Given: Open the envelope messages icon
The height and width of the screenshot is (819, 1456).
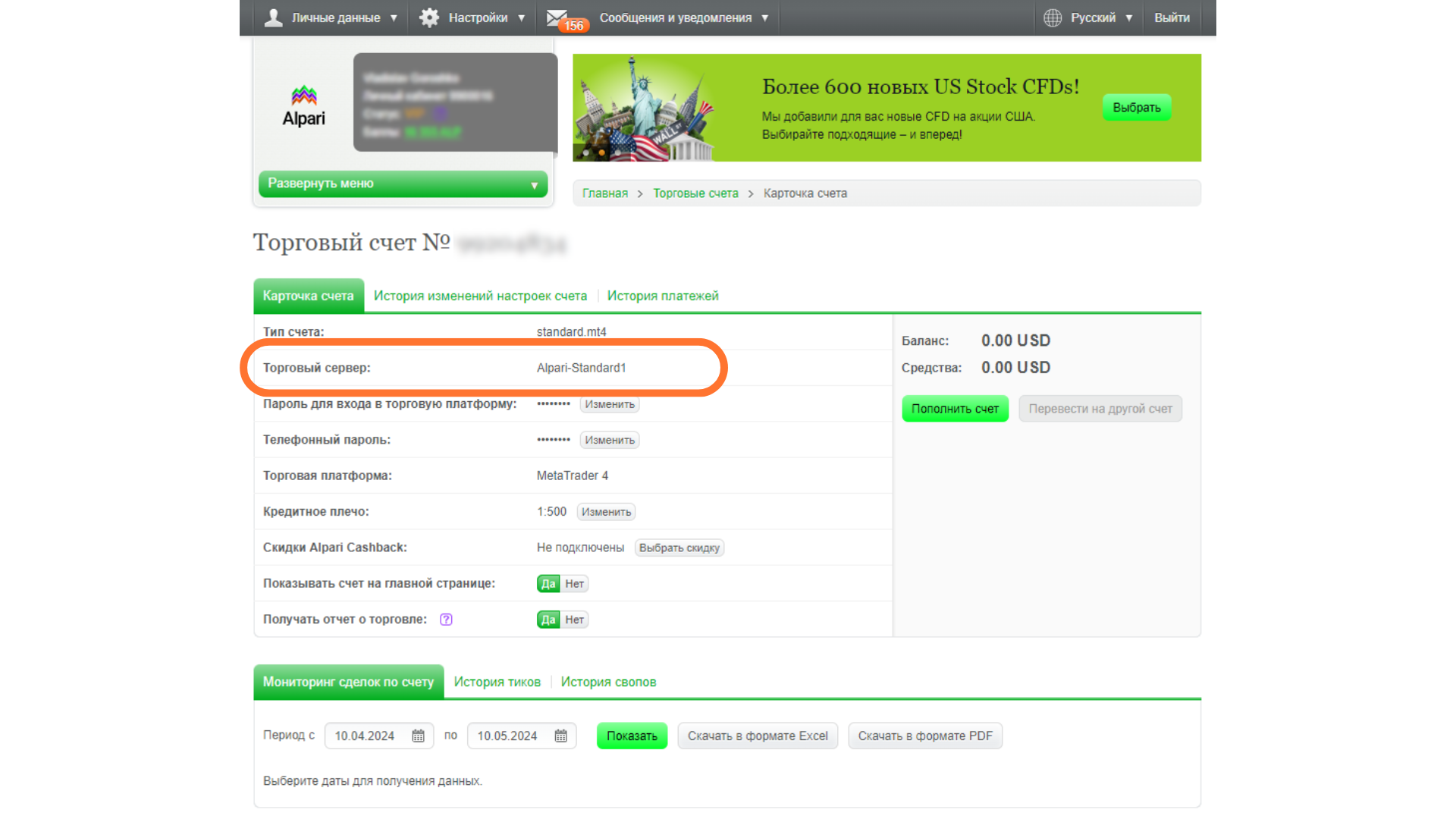Looking at the screenshot, I should pyautogui.click(x=557, y=16).
